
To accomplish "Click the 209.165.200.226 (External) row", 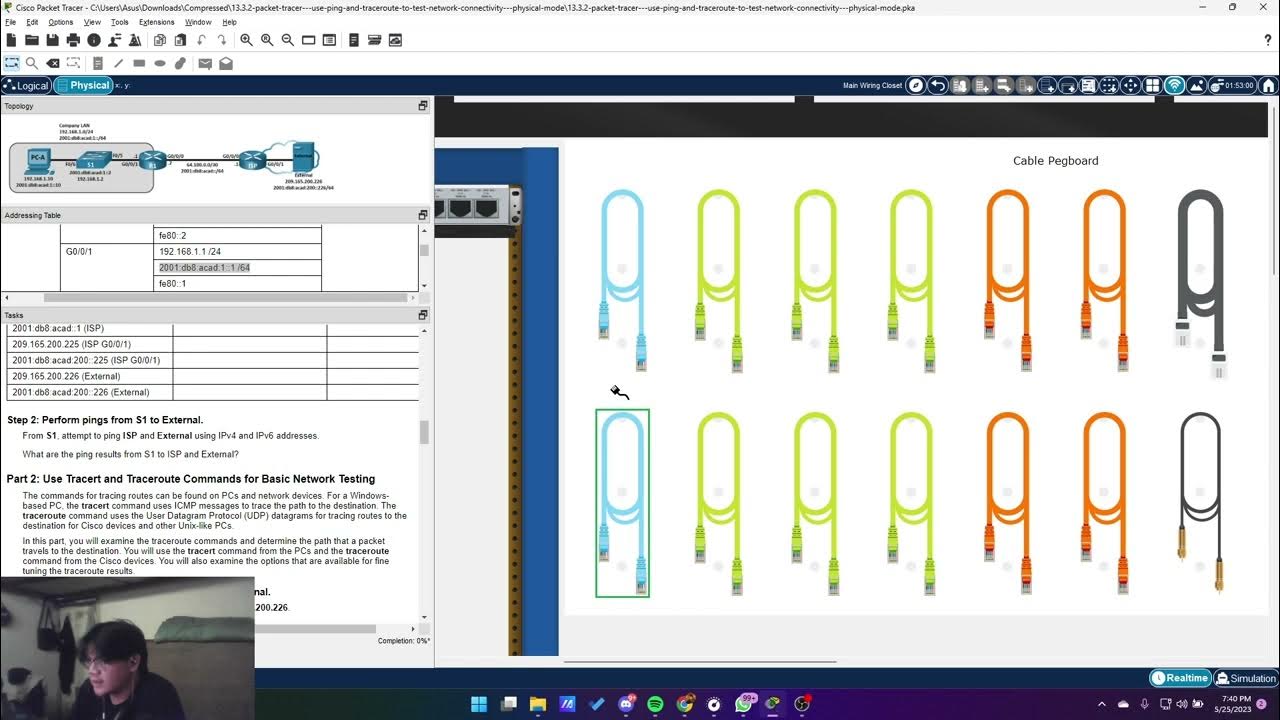I will click(212, 376).
